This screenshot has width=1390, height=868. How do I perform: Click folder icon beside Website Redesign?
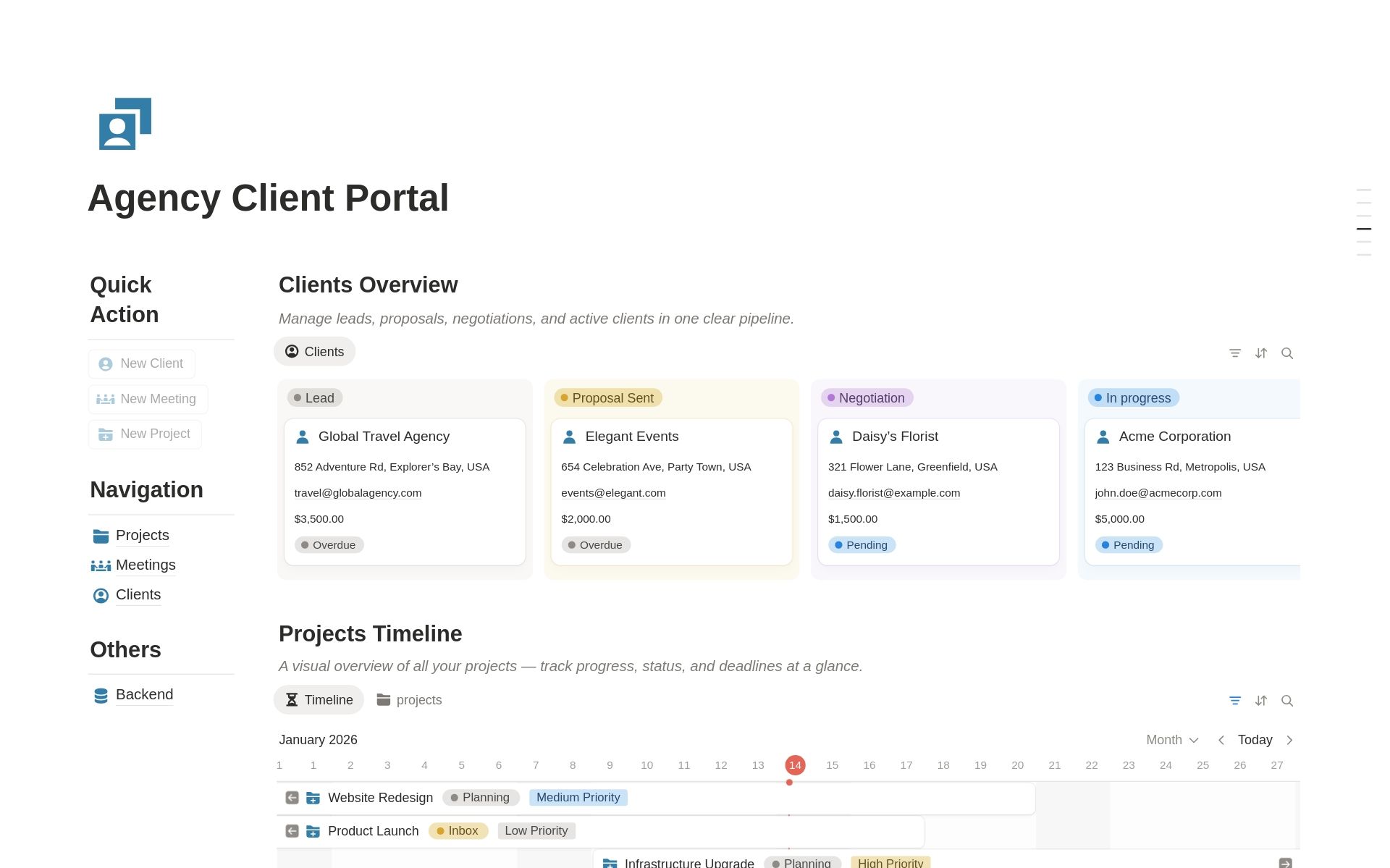point(313,798)
